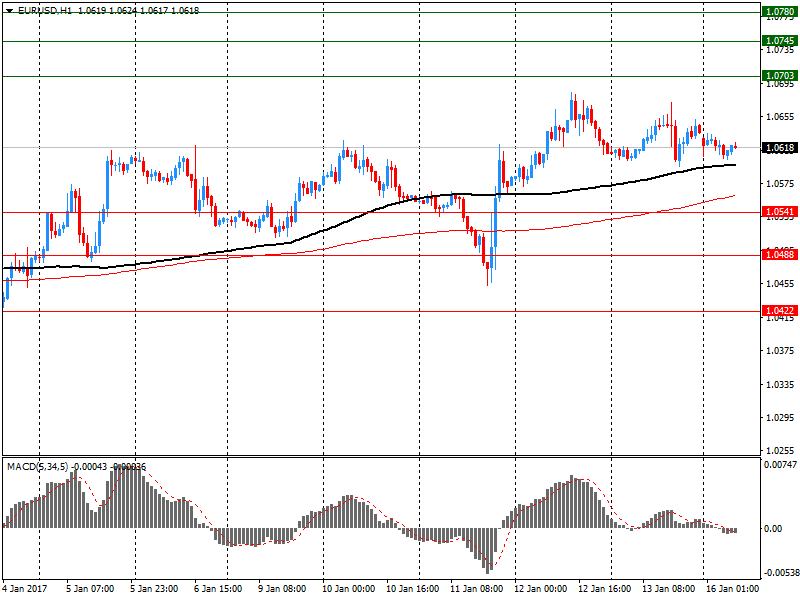Click the 1.0255 price axis label
The image size is (800, 600).
click(781, 451)
